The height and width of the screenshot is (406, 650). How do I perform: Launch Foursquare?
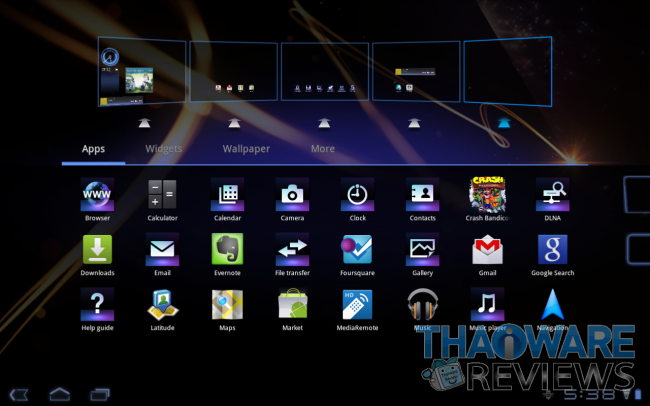[x=357, y=255]
